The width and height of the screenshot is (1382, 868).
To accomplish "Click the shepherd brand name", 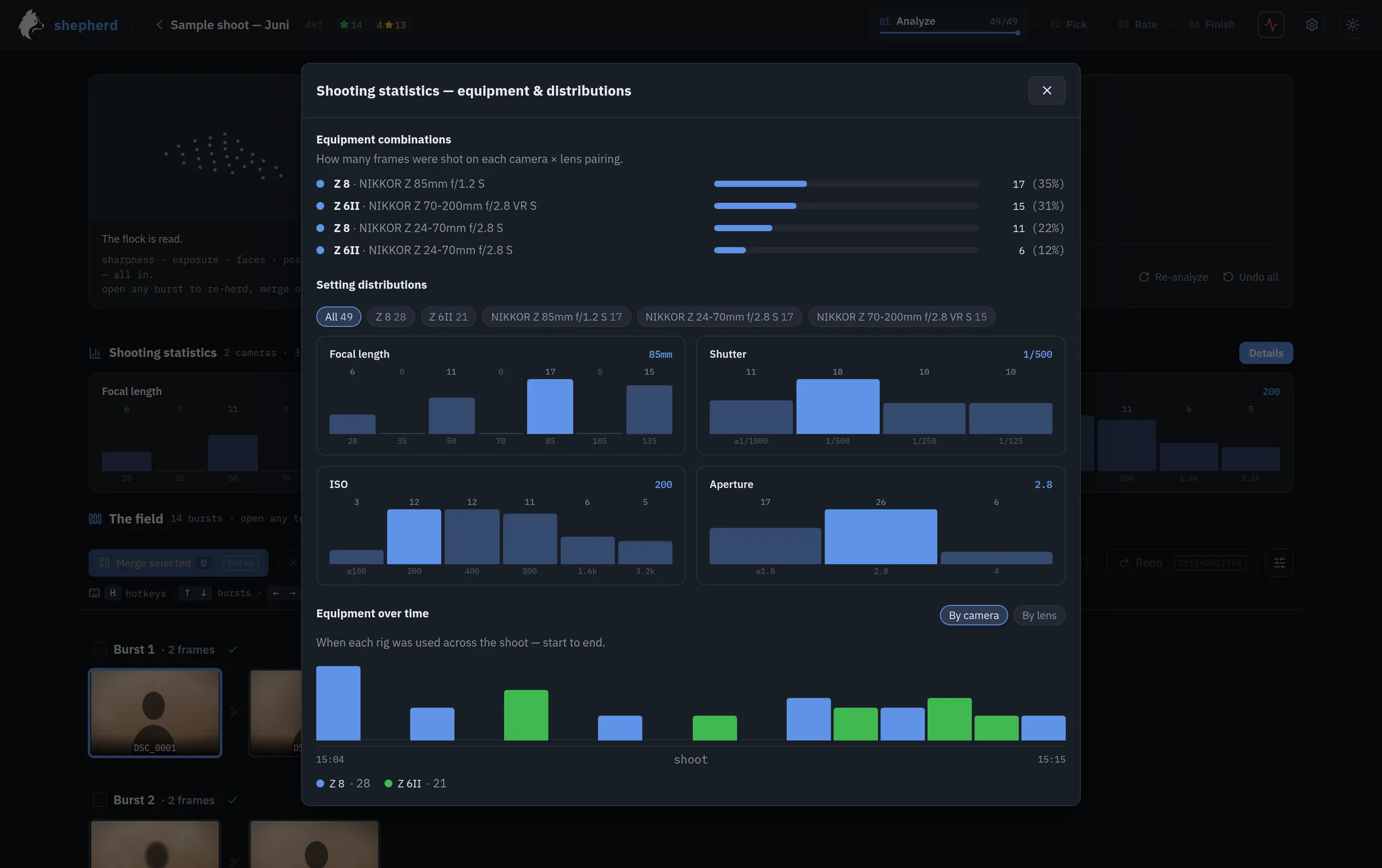I will (86, 25).
